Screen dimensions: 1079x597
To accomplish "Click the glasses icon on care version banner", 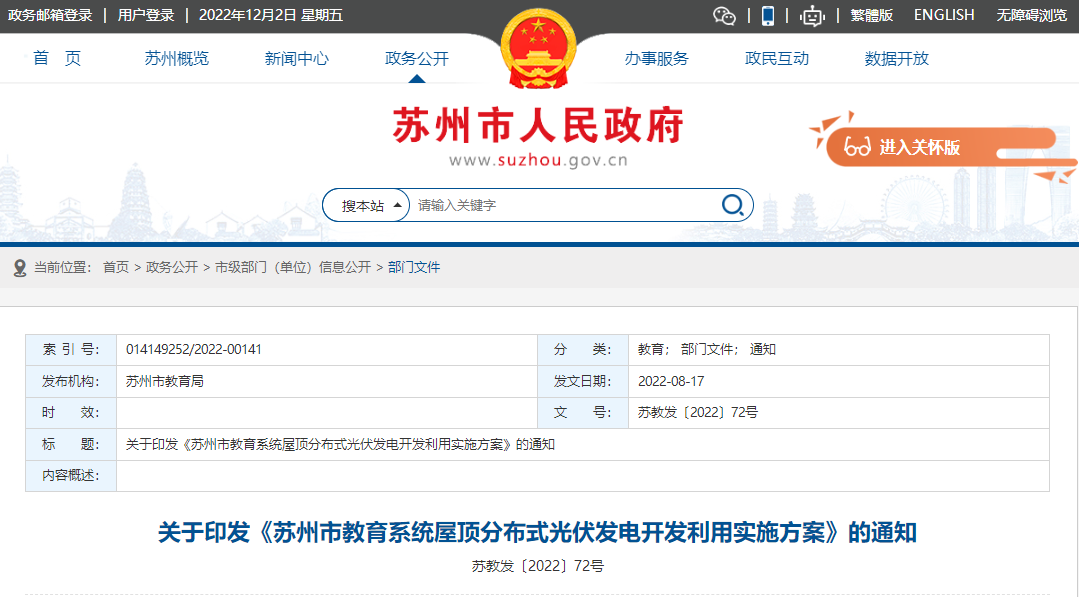I will click(857, 147).
